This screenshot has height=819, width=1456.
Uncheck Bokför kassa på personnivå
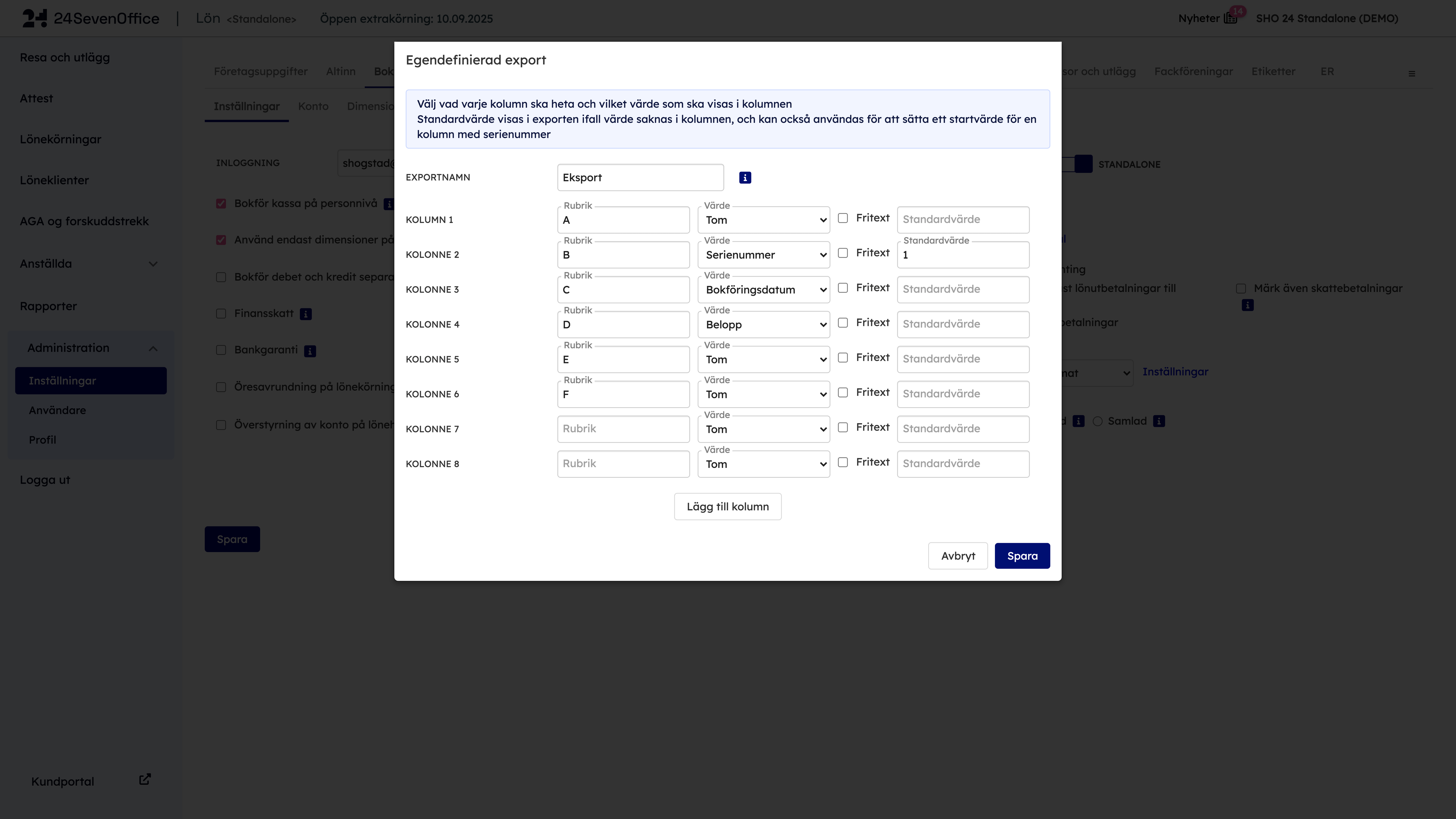click(x=221, y=204)
